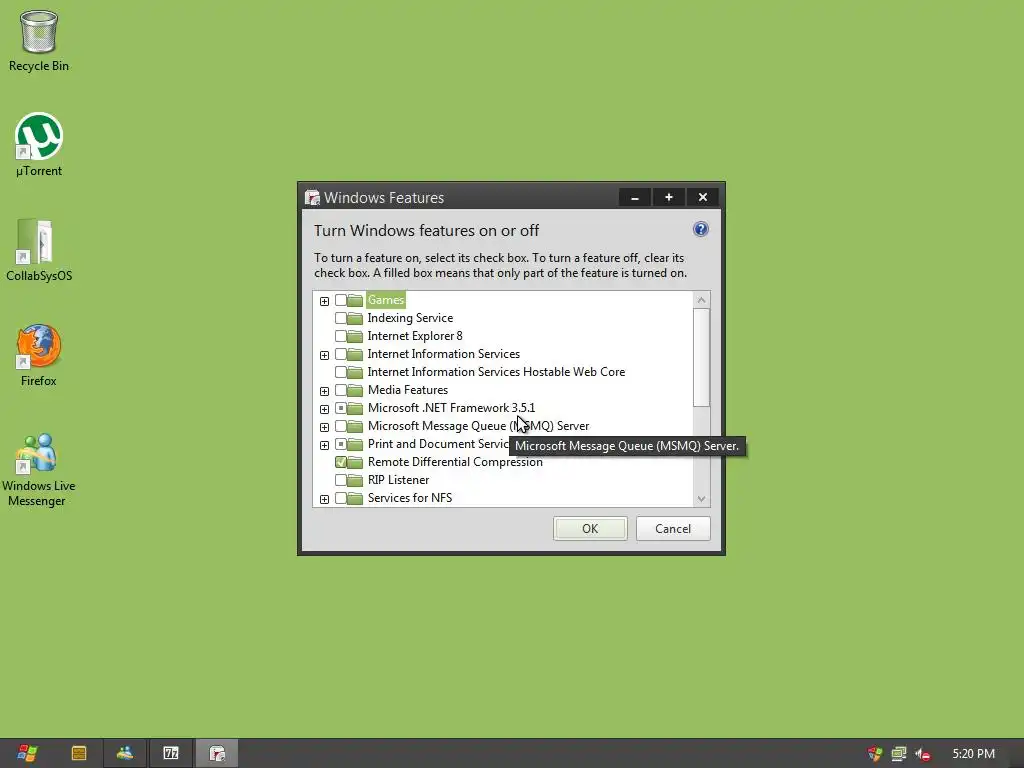Viewport: 1024px width, 768px height.
Task: Click the network tray icon
Action: pos(899,754)
